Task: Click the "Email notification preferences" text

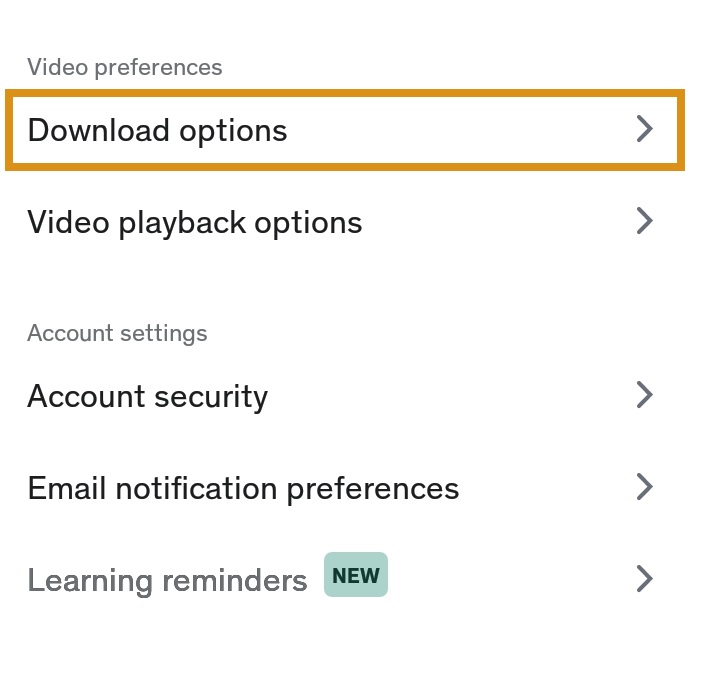Action: 243,488
